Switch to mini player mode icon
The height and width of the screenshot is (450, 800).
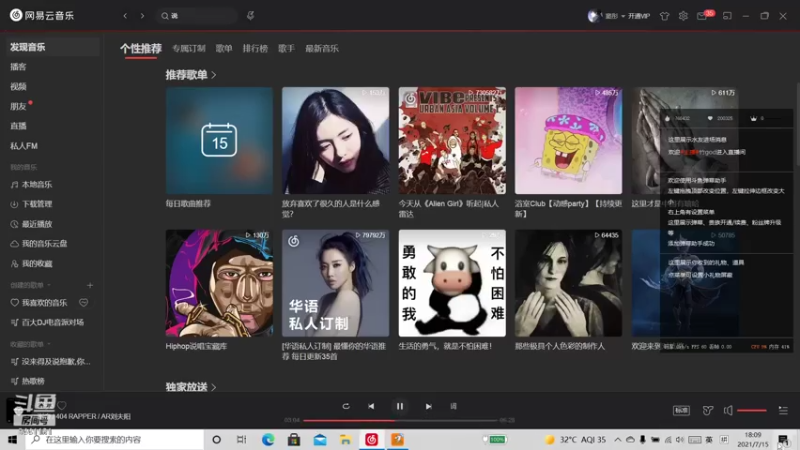[x=728, y=16]
